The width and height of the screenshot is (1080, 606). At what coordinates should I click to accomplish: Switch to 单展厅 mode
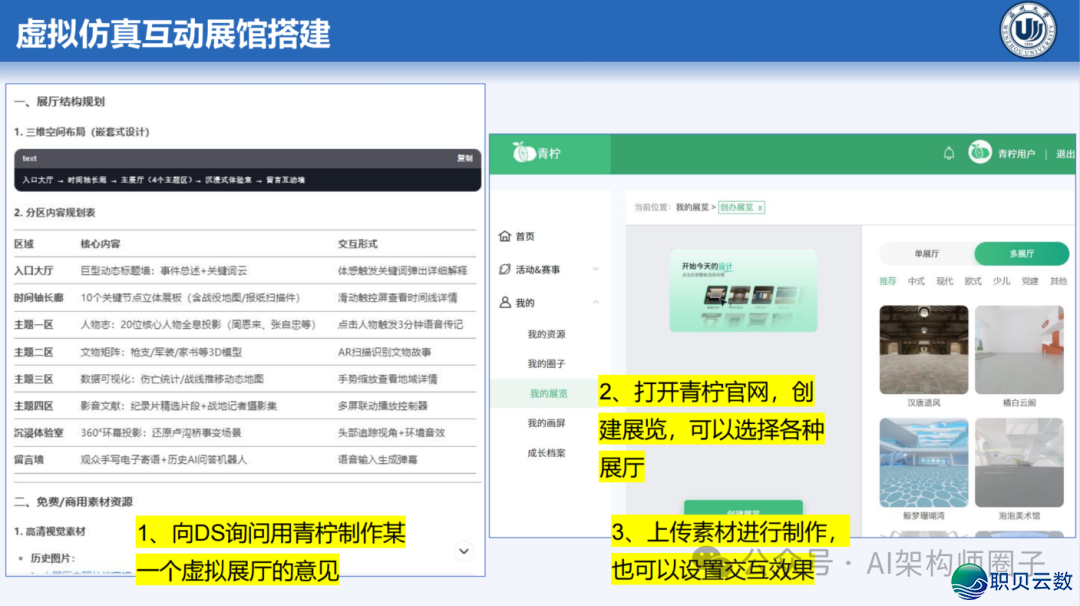pos(926,252)
